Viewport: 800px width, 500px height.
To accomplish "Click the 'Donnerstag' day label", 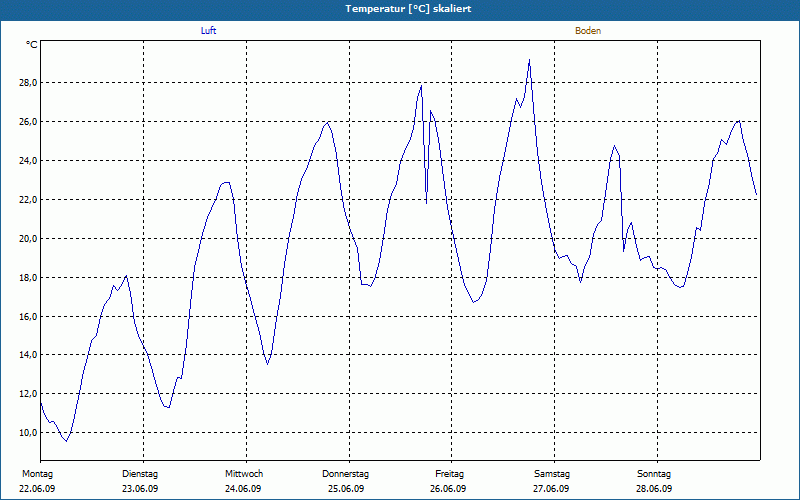I will (345, 474).
